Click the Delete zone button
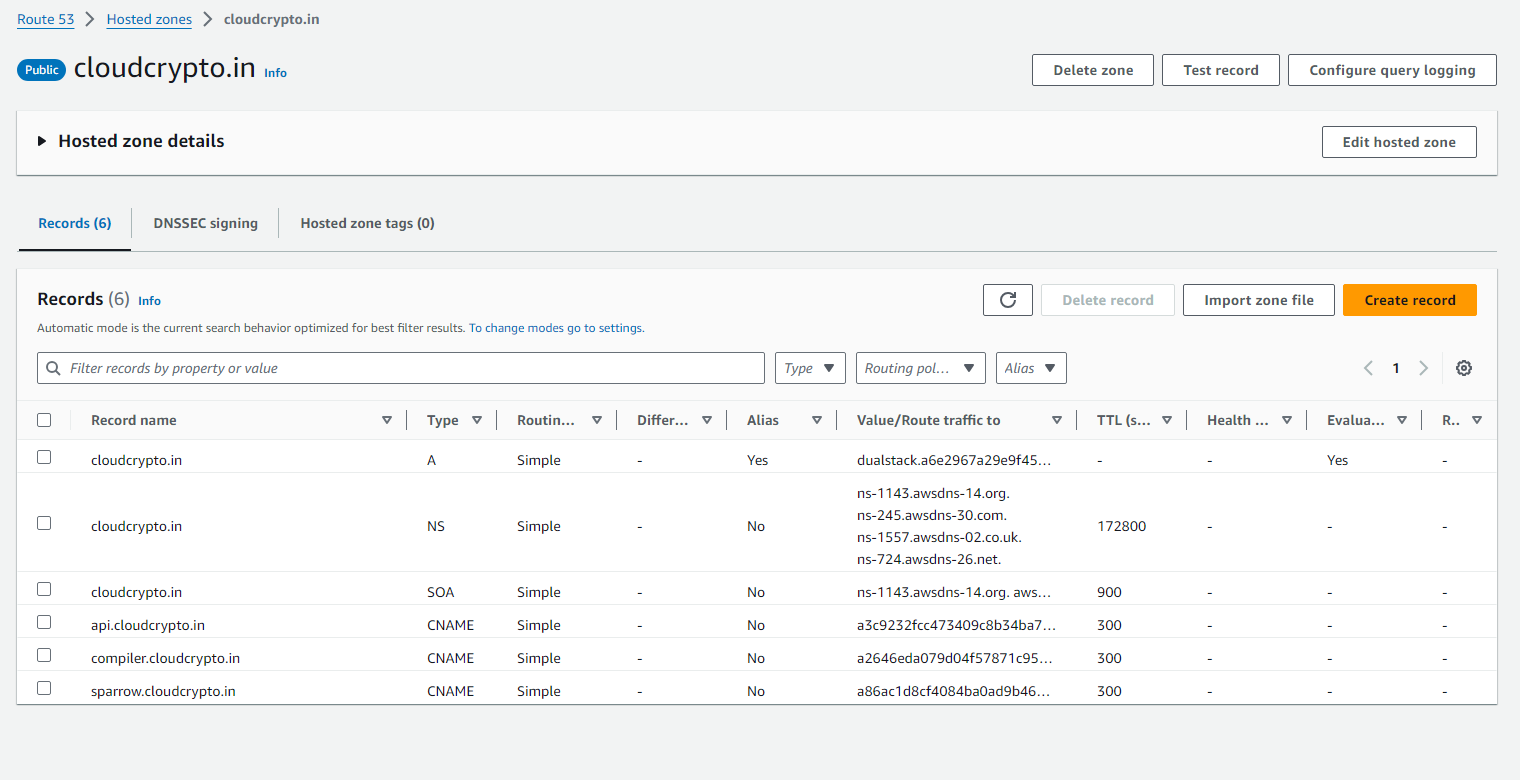This screenshot has height=780, width=1520. pyautogui.click(x=1093, y=70)
